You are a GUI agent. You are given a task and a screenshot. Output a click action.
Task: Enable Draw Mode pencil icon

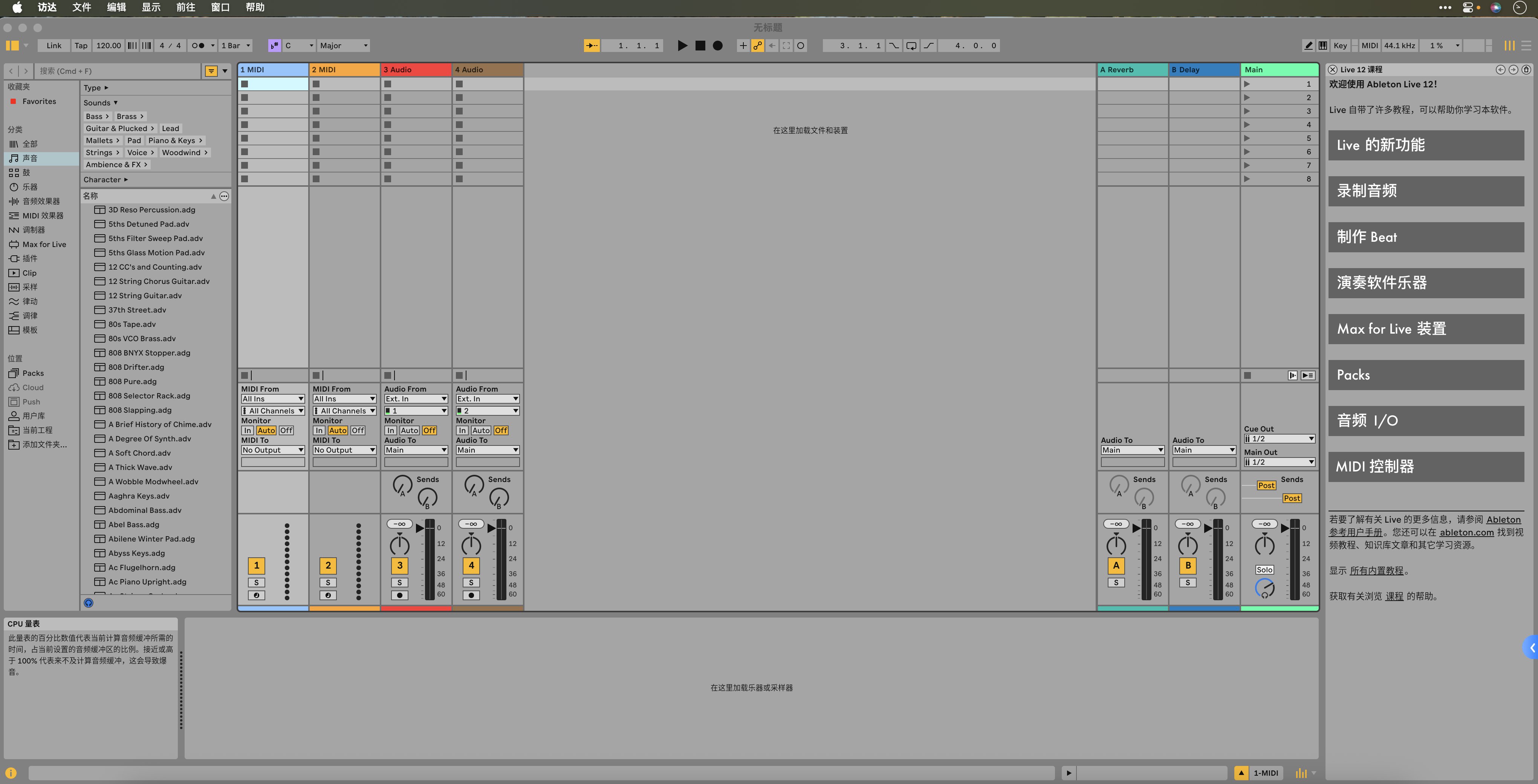(x=1308, y=45)
